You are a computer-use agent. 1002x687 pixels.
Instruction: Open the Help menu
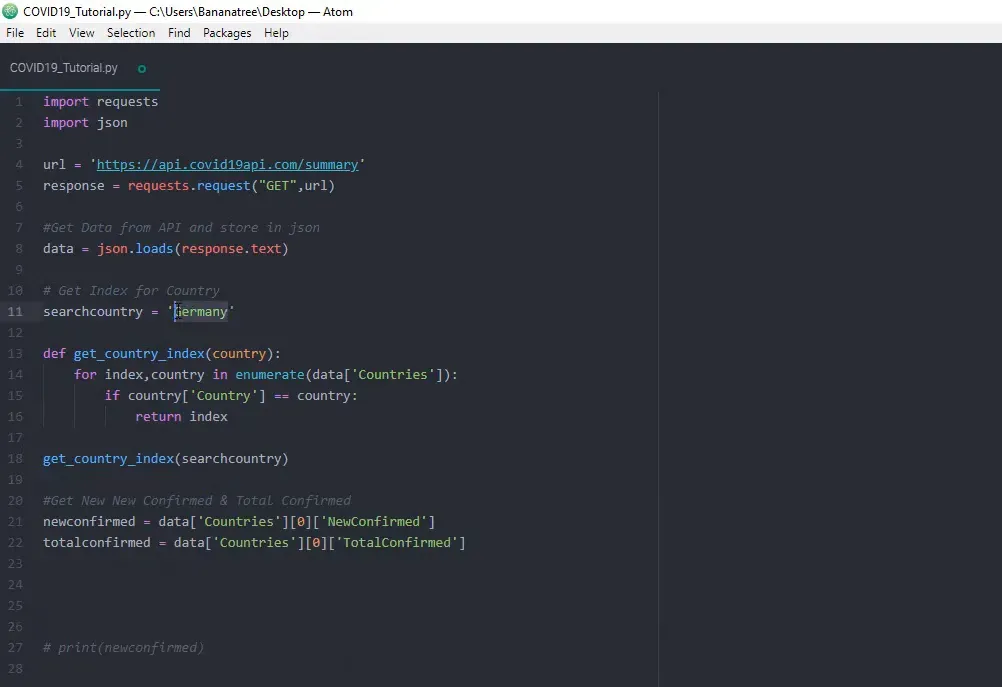pyautogui.click(x=276, y=33)
